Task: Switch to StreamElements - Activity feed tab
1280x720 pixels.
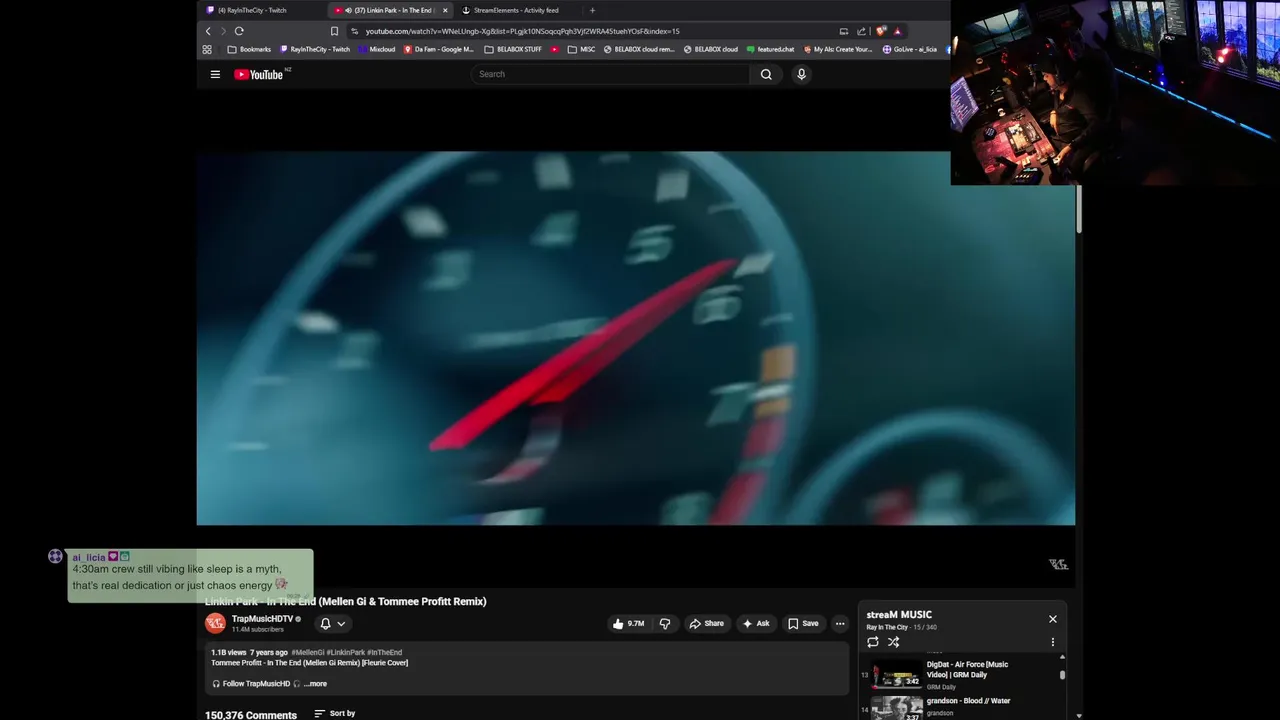Action: click(517, 10)
